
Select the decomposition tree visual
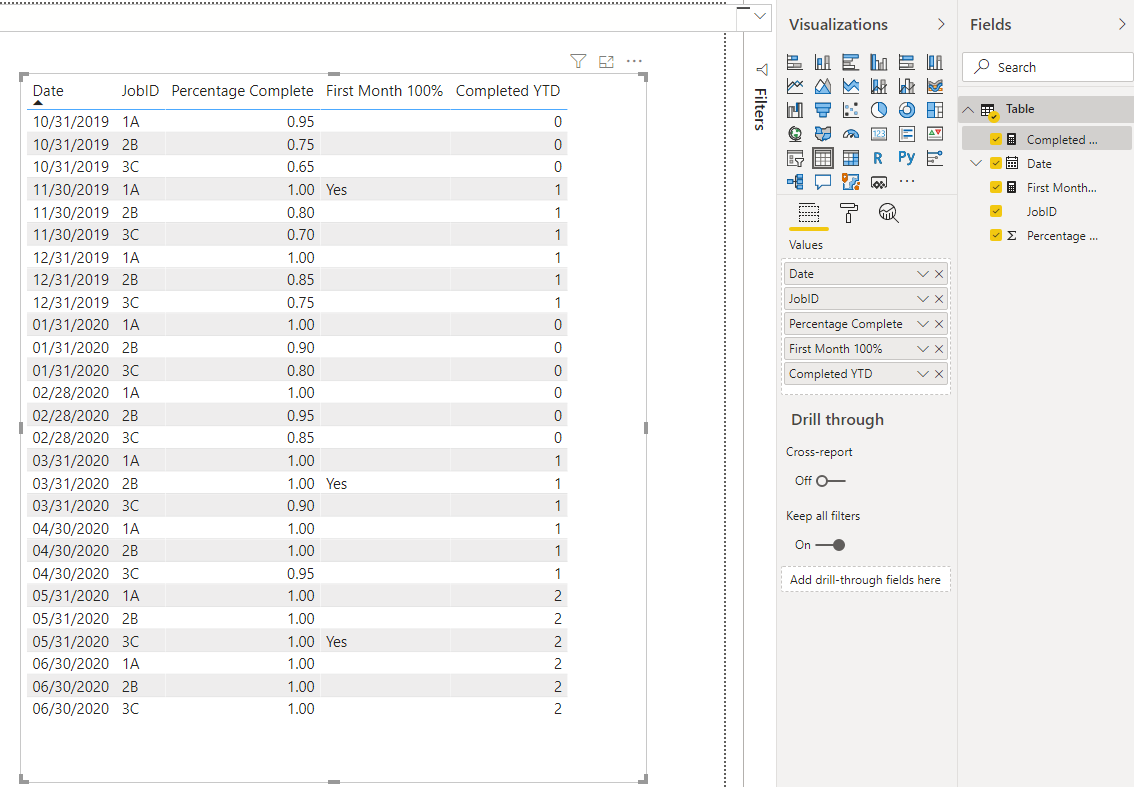coord(795,182)
